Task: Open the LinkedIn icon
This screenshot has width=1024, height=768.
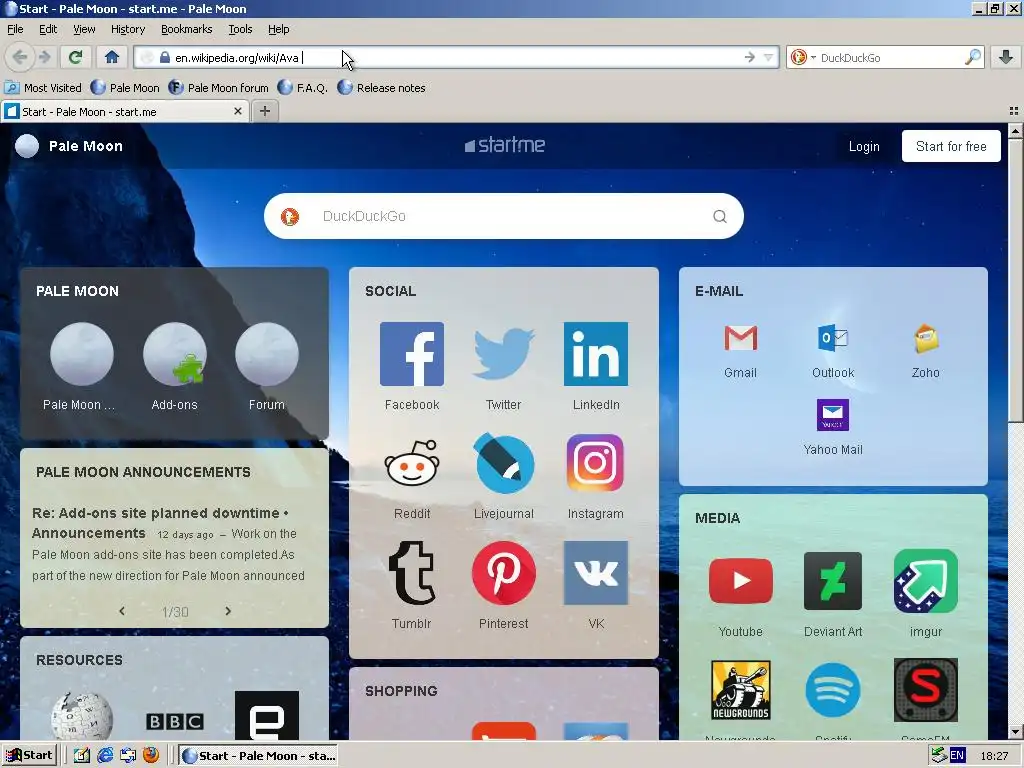Action: (596, 354)
